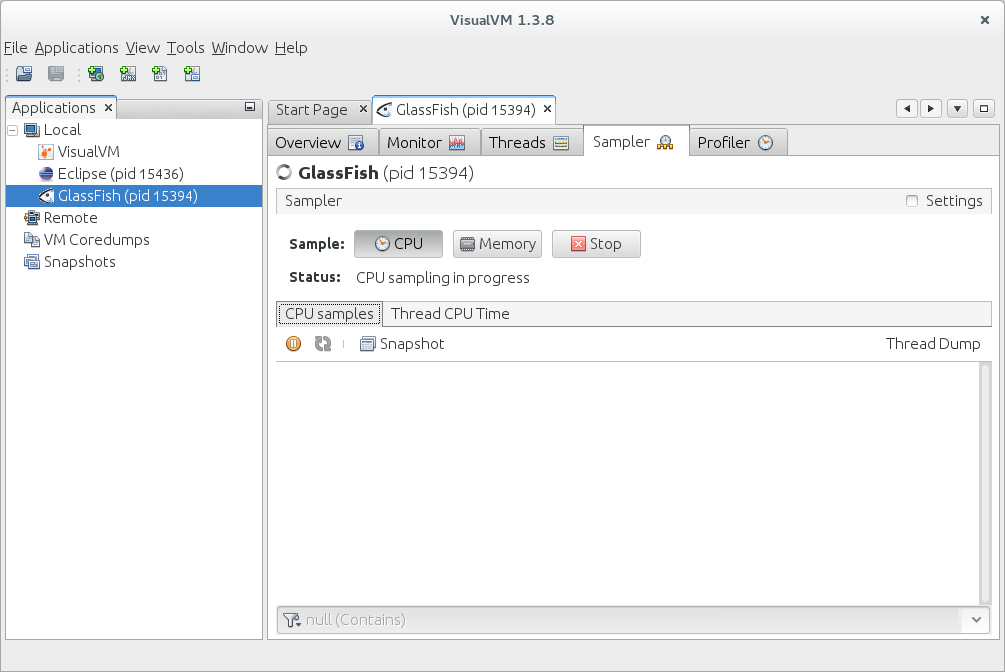Click the Eclipse sphere icon in tree
Screen dimensions: 1005x672
click(x=46, y=174)
